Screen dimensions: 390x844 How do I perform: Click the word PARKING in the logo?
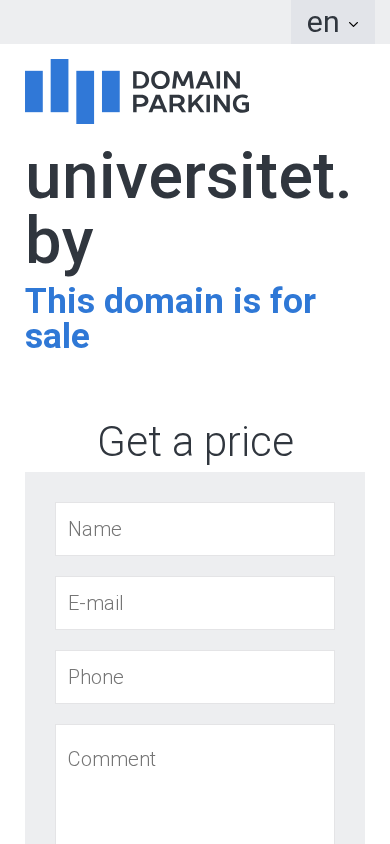(x=191, y=103)
